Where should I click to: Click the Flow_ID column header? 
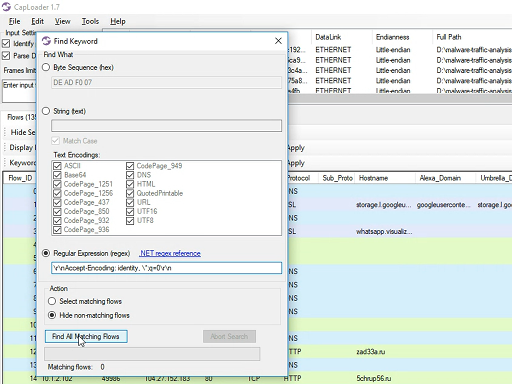coord(20,178)
